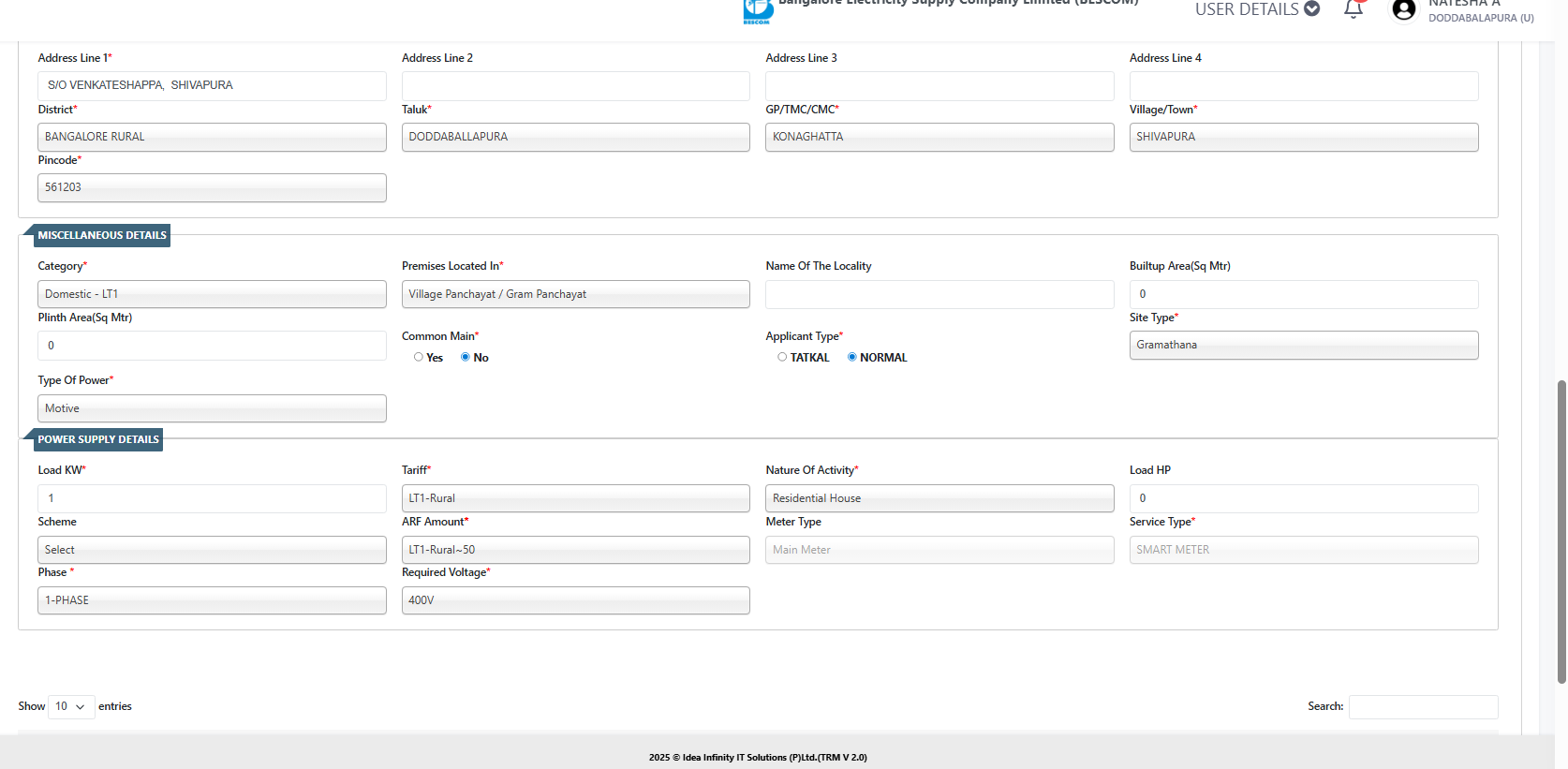Click the BESCOM logo icon
The height and width of the screenshot is (769, 1568).
[758, 11]
